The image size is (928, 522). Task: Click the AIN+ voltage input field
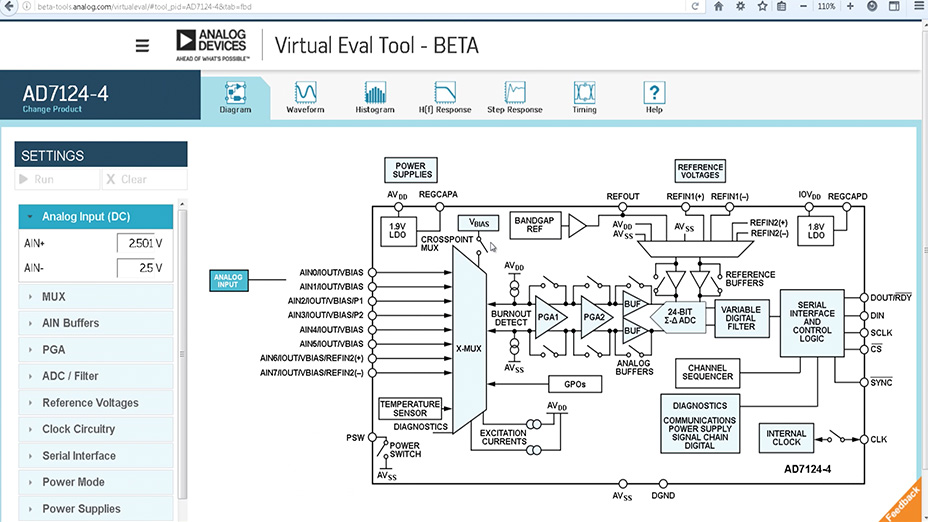click(141, 243)
